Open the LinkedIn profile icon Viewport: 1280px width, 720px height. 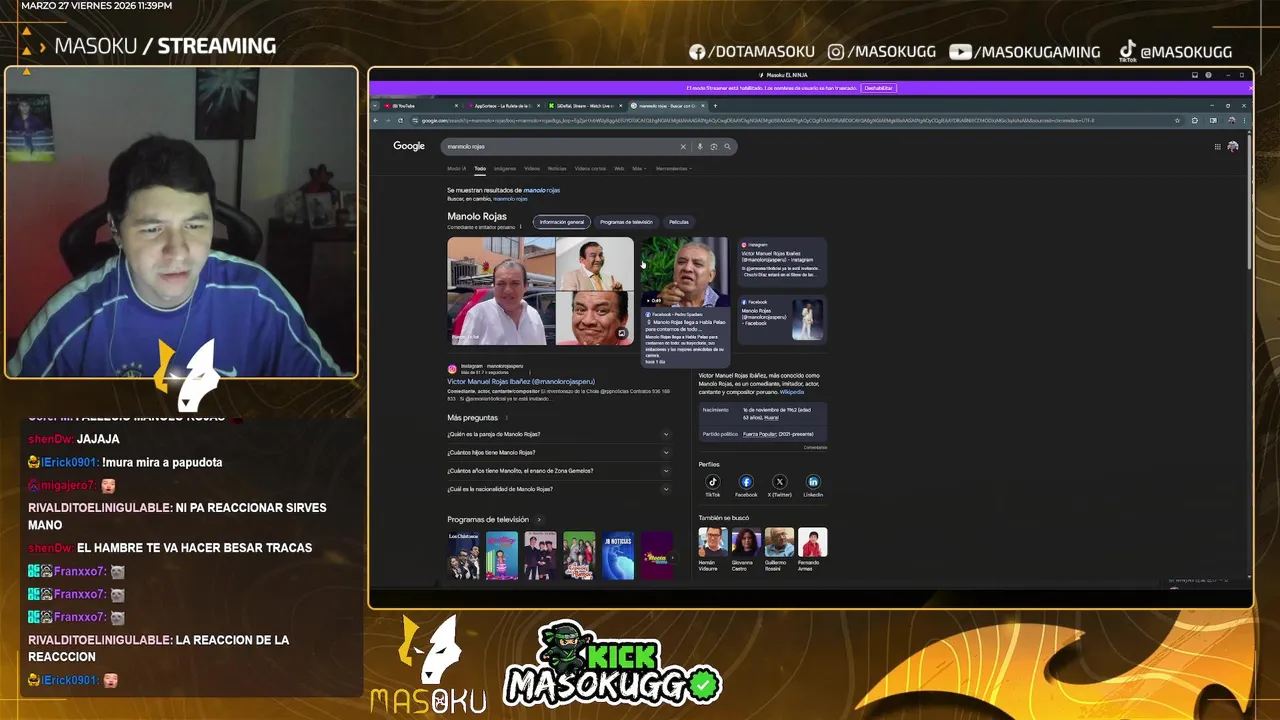(813, 482)
